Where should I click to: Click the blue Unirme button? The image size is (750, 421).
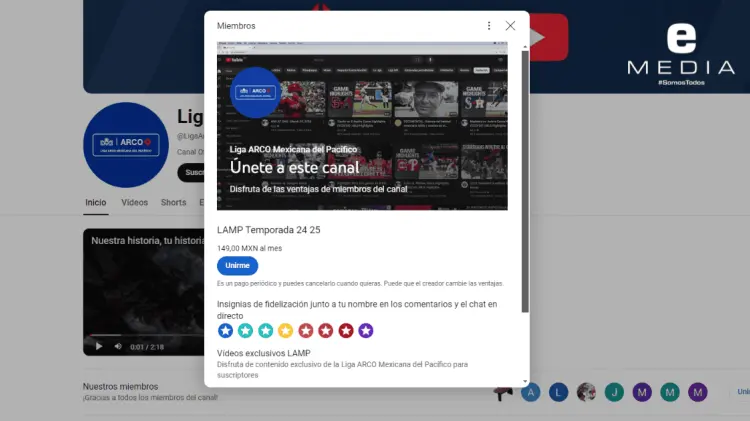point(237,266)
